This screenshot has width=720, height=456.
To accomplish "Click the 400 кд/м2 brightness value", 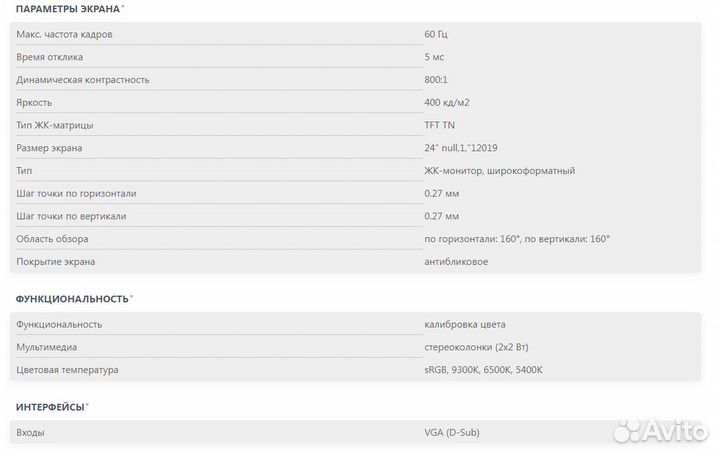I will [x=447, y=102].
